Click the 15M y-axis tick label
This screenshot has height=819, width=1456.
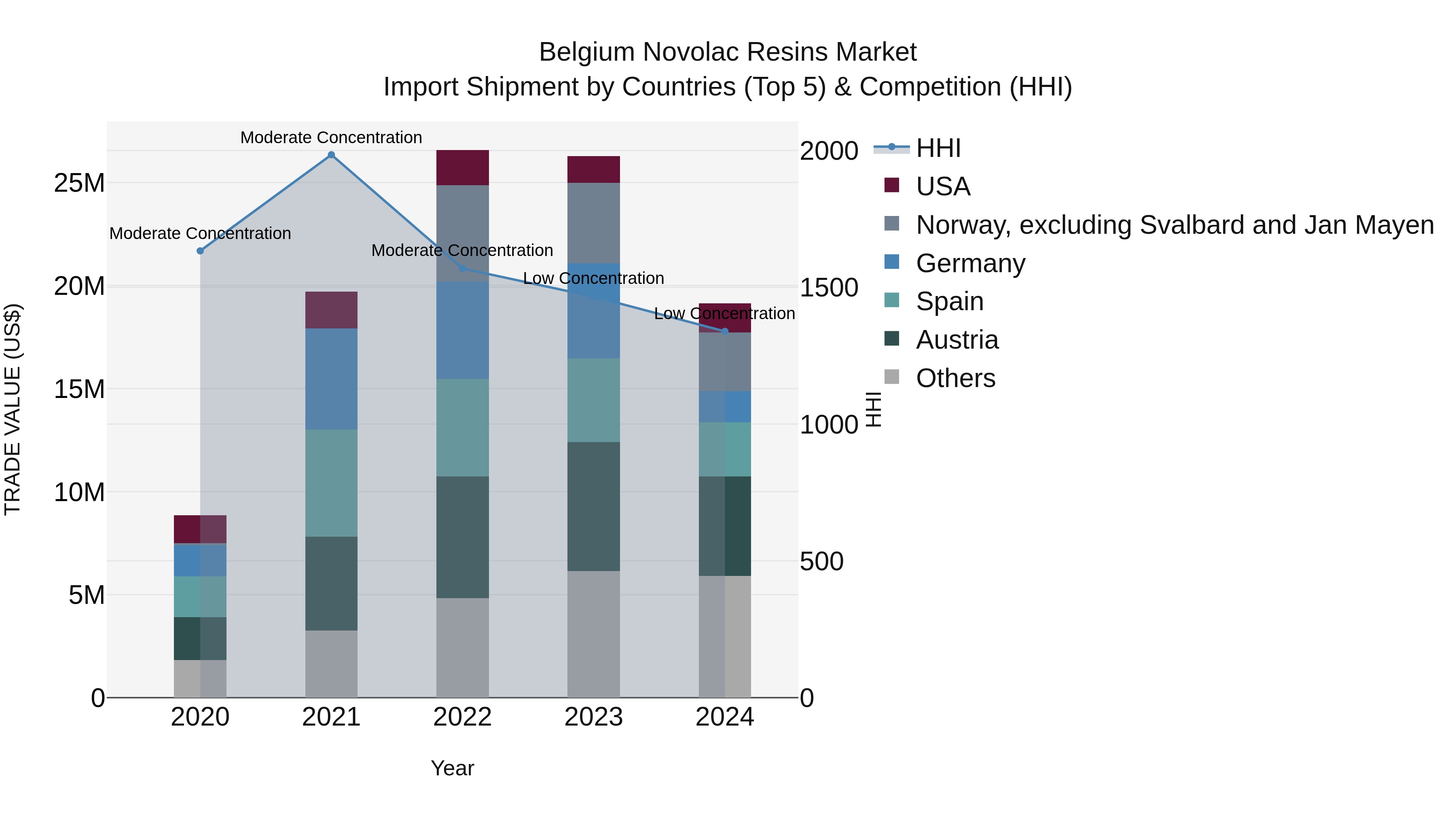pos(79,389)
